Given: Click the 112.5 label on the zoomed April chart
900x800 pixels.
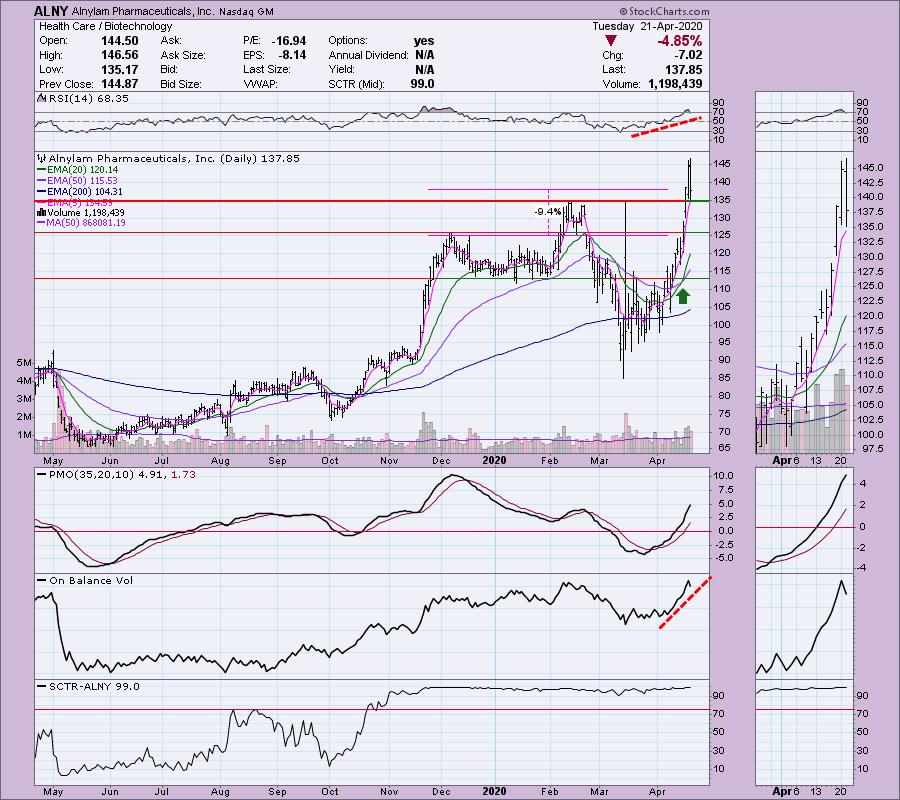Looking at the screenshot, I should click(871, 361).
